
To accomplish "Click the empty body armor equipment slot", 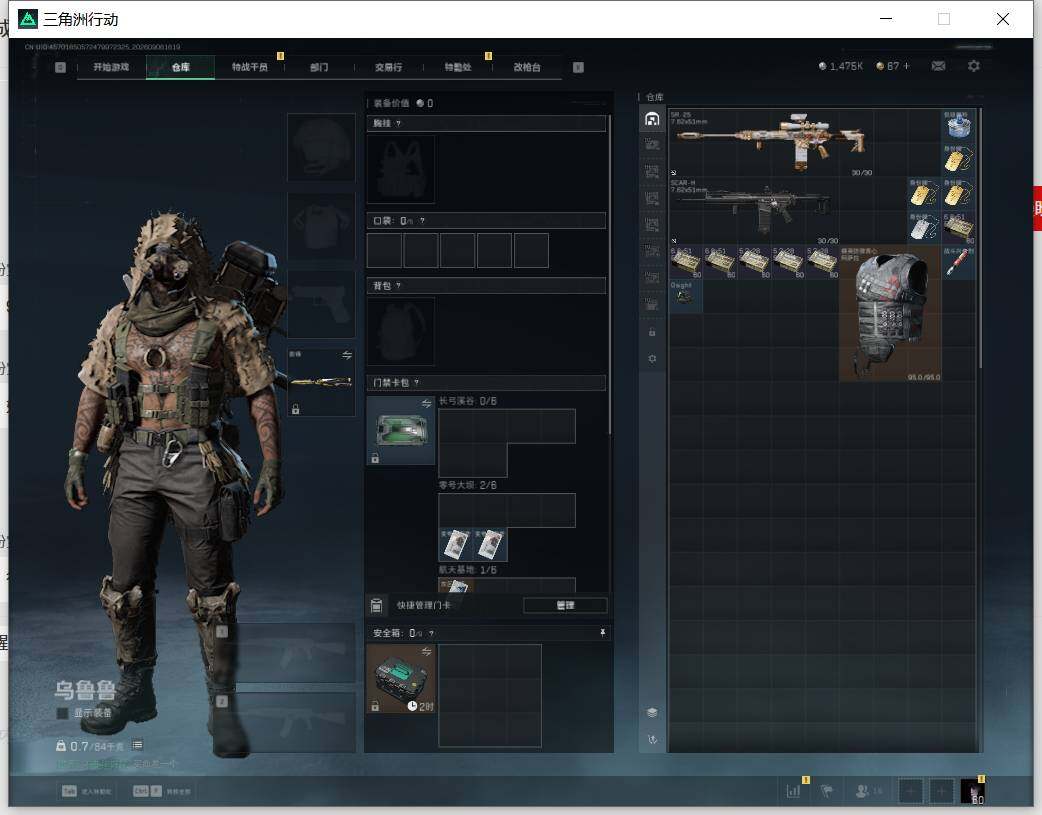I will 321,226.
